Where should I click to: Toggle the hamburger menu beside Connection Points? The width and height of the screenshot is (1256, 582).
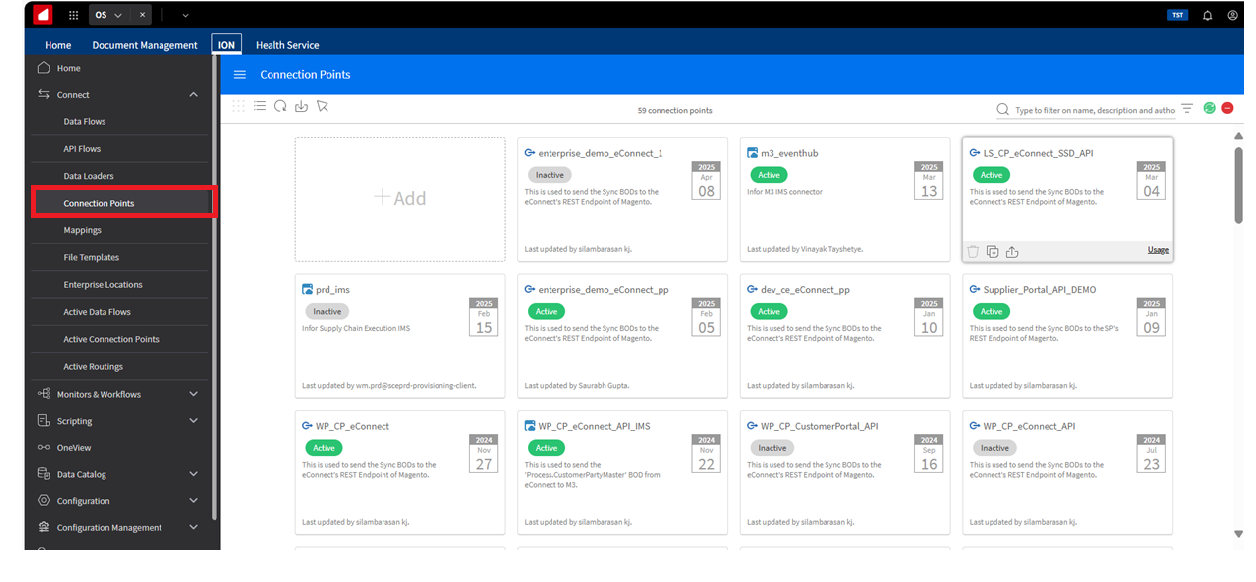(x=240, y=75)
